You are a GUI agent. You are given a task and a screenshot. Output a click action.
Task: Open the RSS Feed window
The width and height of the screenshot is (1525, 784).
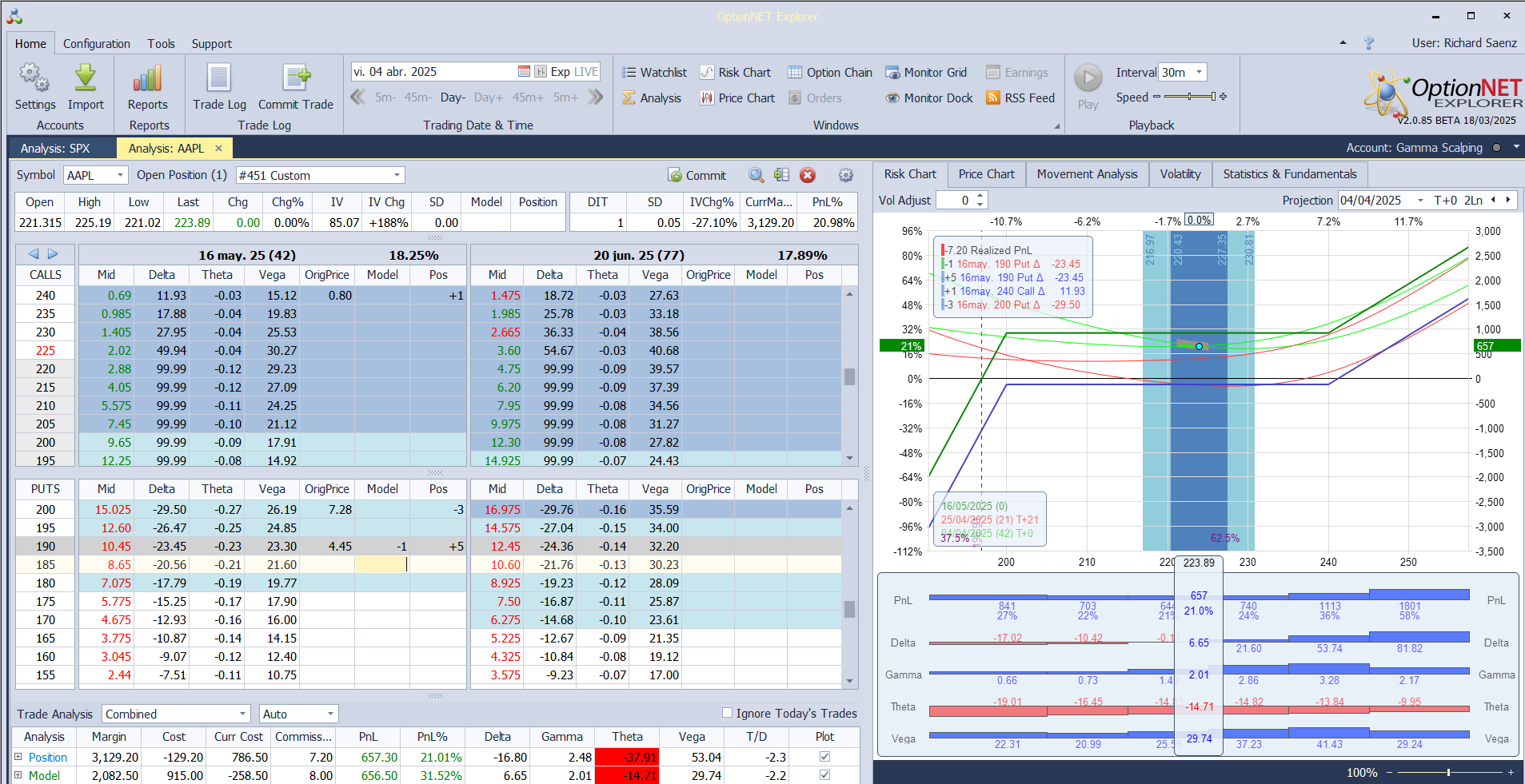pyautogui.click(x=1020, y=98)
